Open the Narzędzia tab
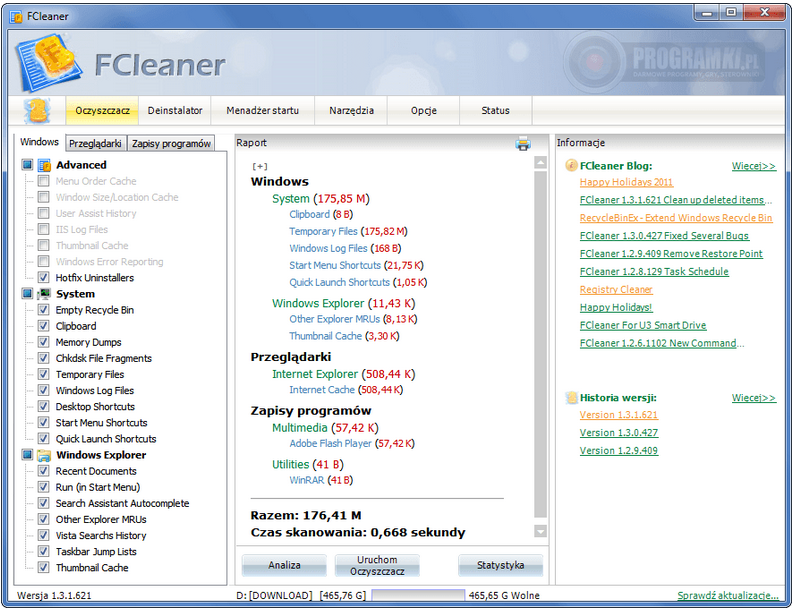The width and height of the screenshot is (795, 611). 351,111
